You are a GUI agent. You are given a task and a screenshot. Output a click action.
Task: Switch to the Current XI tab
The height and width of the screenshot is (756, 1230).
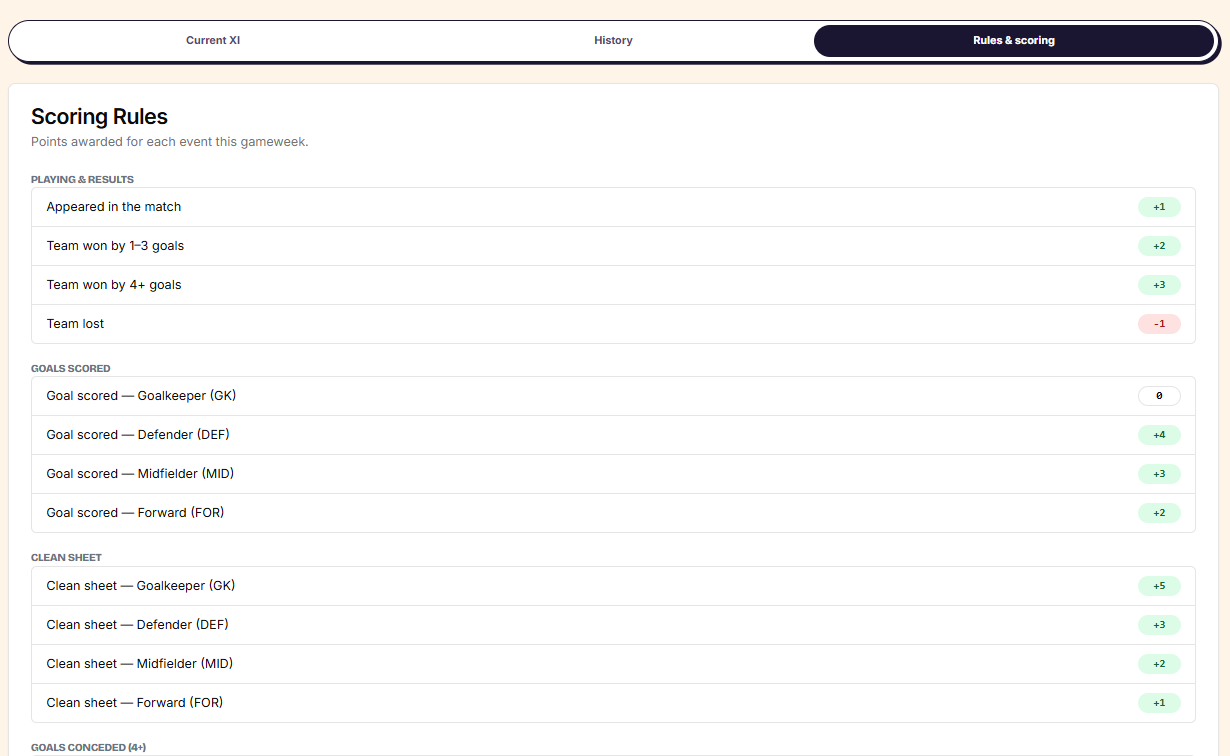click(x=213, y=41)
